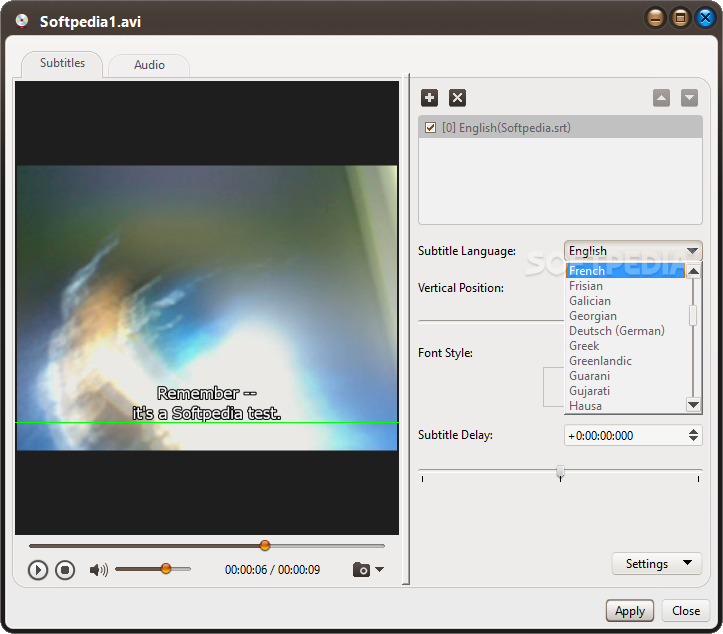Click the app icon in title bar
The image size is (723, 634).
22,21
